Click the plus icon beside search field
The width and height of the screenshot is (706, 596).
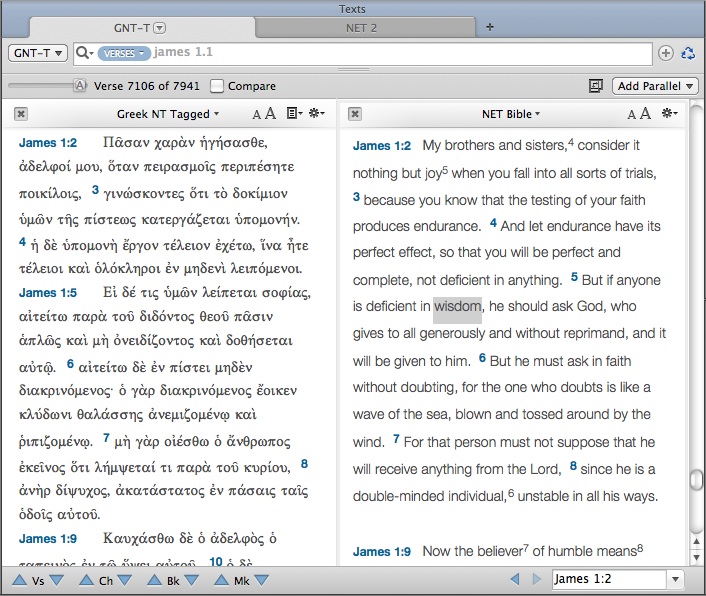[667, 53]
